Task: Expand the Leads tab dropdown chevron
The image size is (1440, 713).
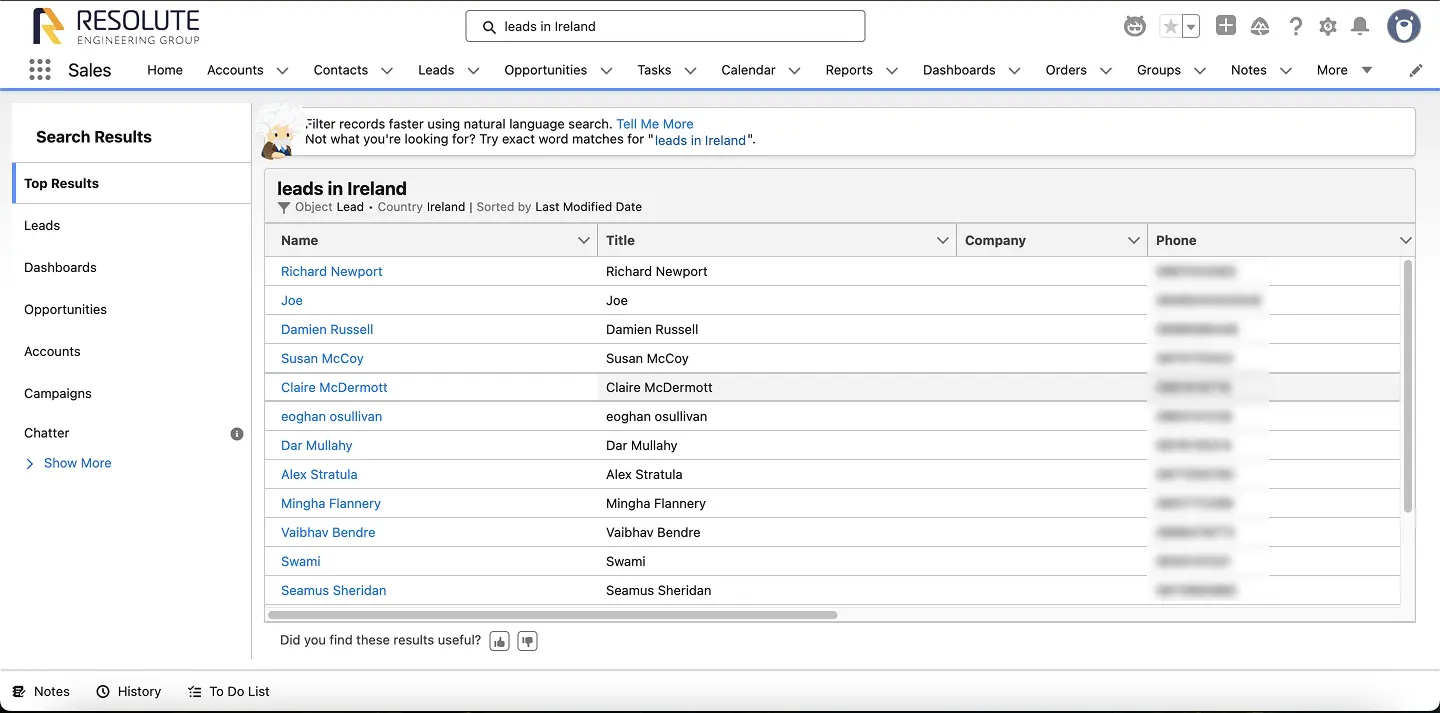Action: click(473, 70)
